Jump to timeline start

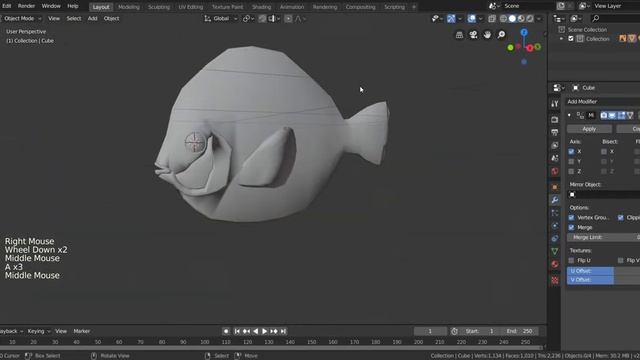[237, 331]
